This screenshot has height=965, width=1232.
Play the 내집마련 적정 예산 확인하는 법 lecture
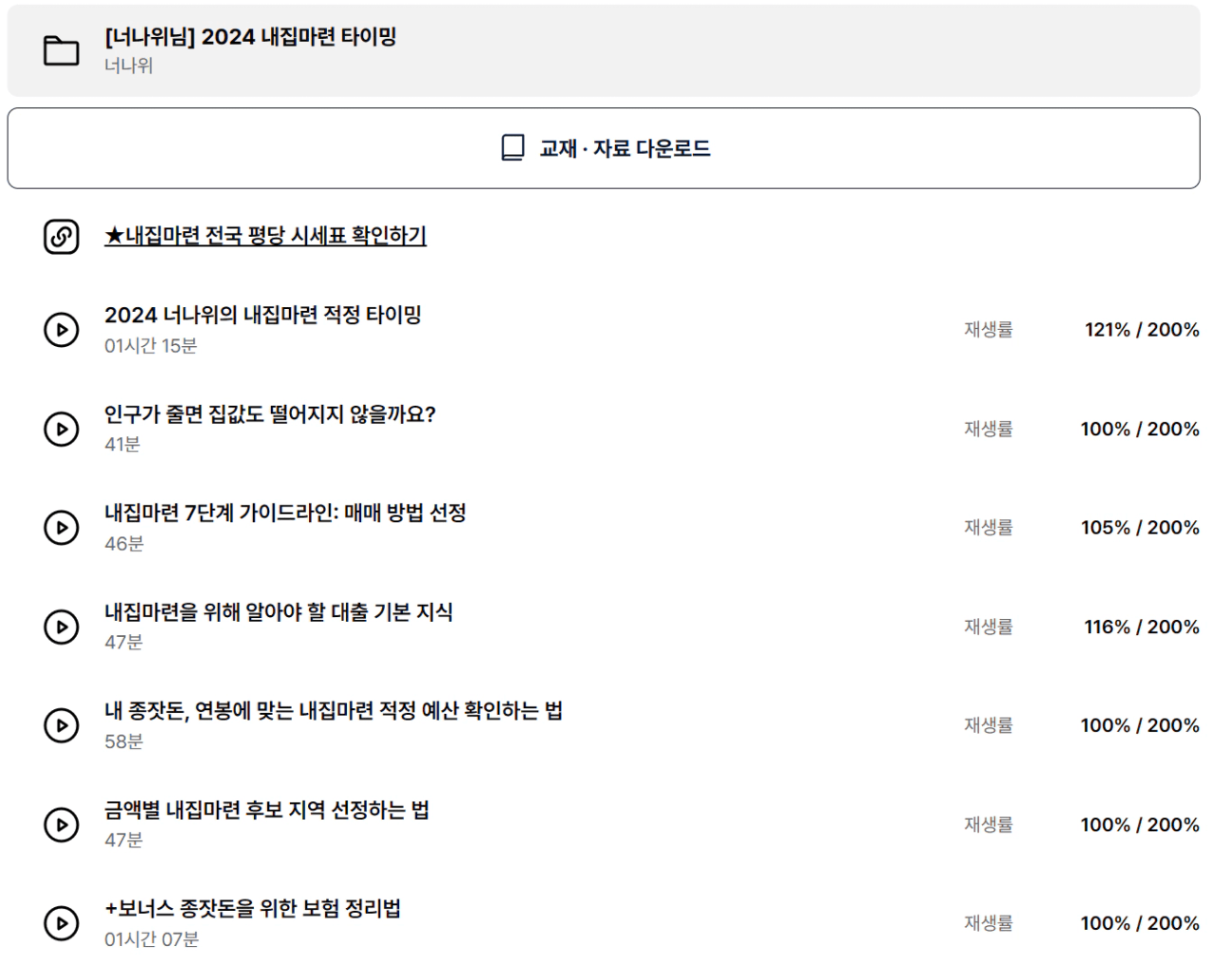pos(62,725)
